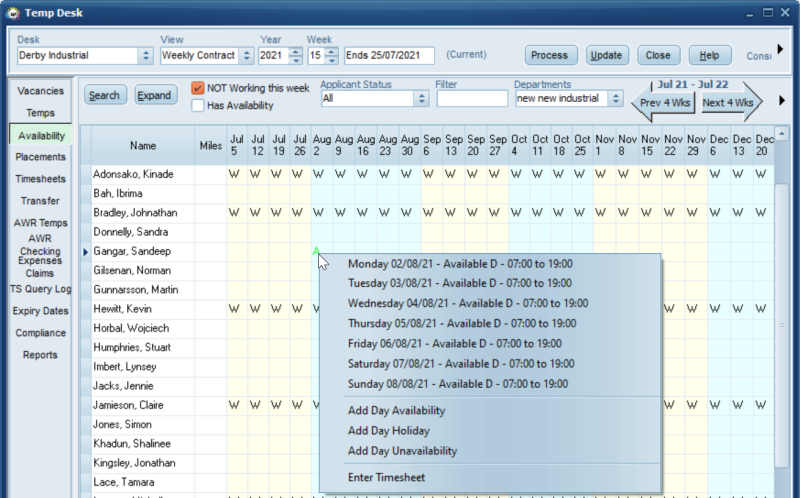
Task: Switch to the Availability tab
Action: 41,135
